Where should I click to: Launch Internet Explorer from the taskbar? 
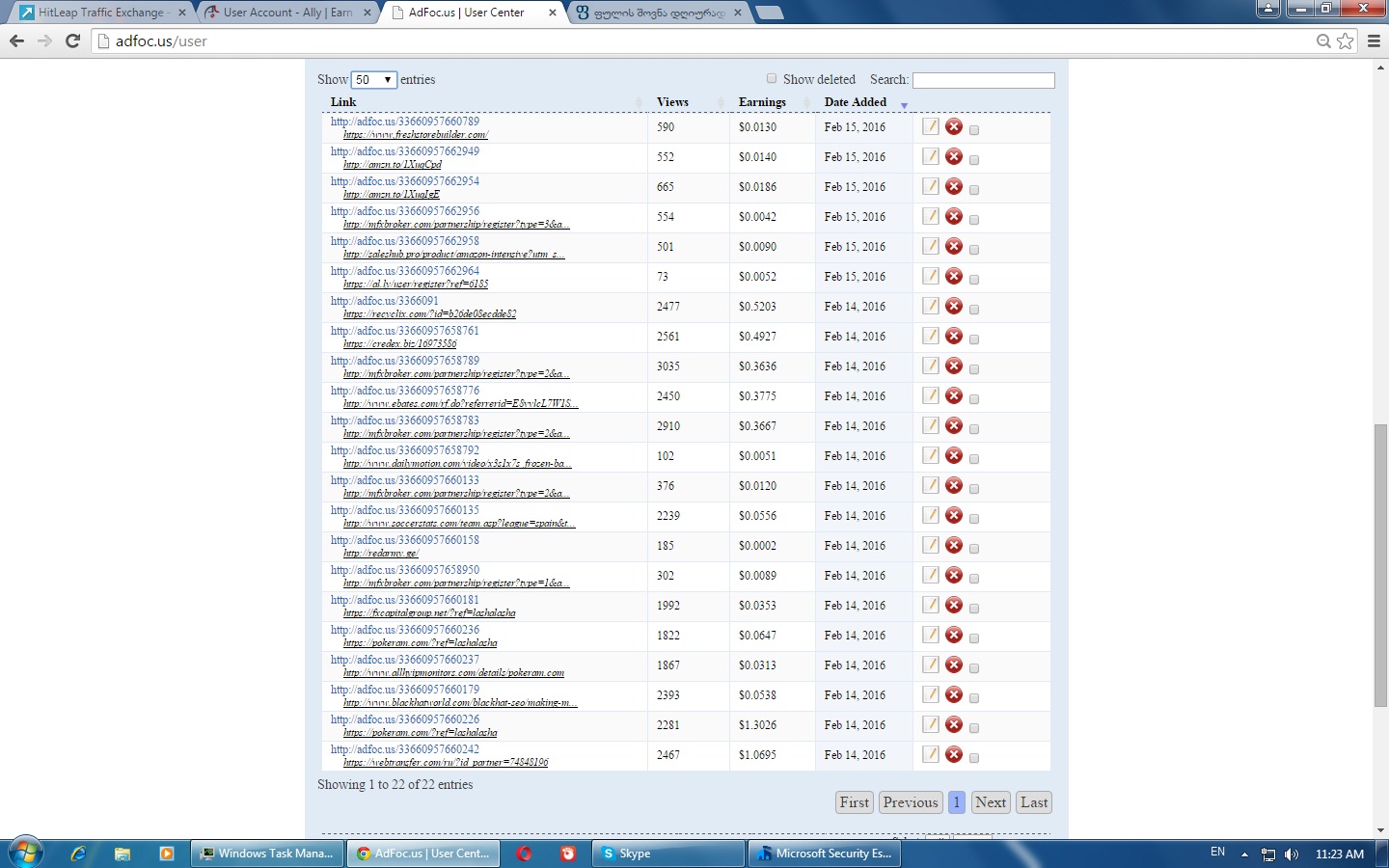pyautogui.click(x=79, y=854)
